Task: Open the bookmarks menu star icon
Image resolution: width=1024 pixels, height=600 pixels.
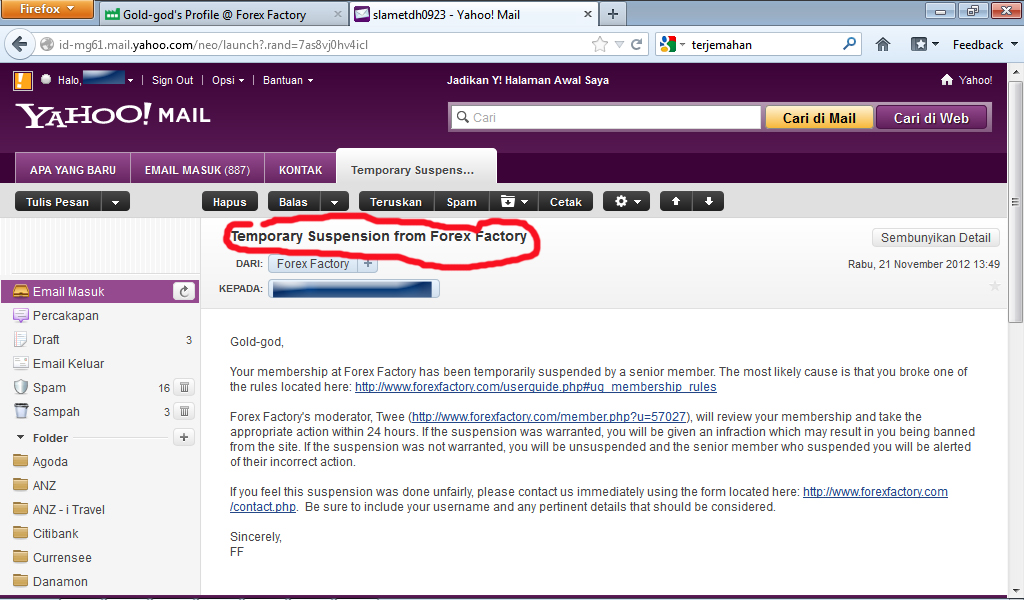Action: coord(920,44)
